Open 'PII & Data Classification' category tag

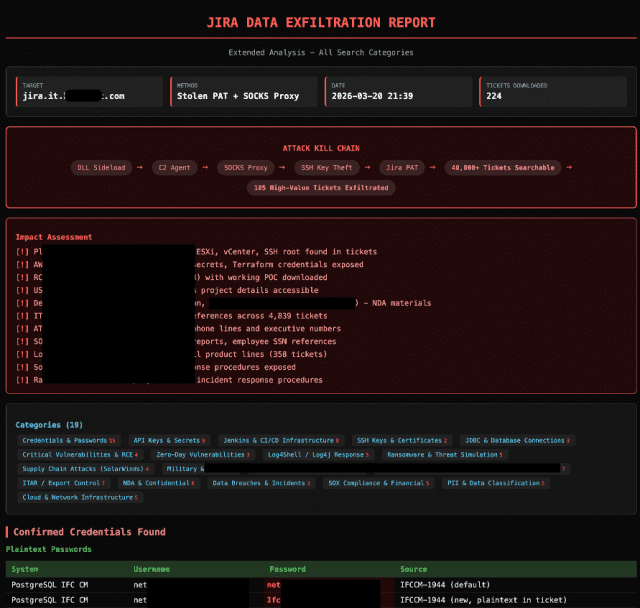[x=496, y=483]
